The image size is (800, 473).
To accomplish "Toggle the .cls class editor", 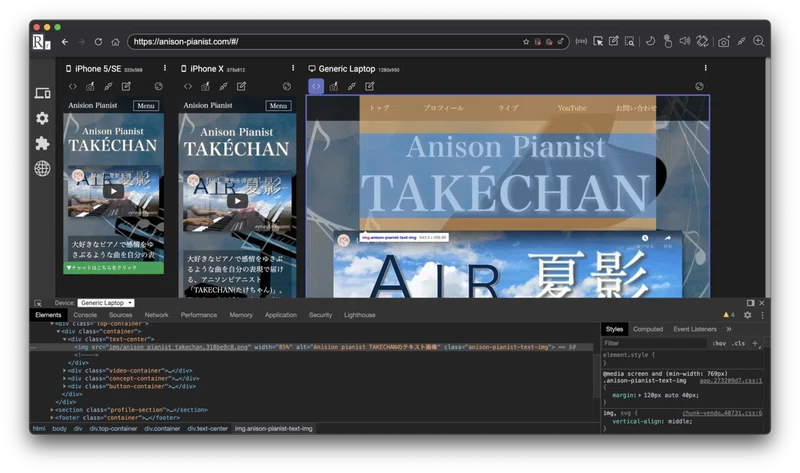I will (x=738, y=343).
